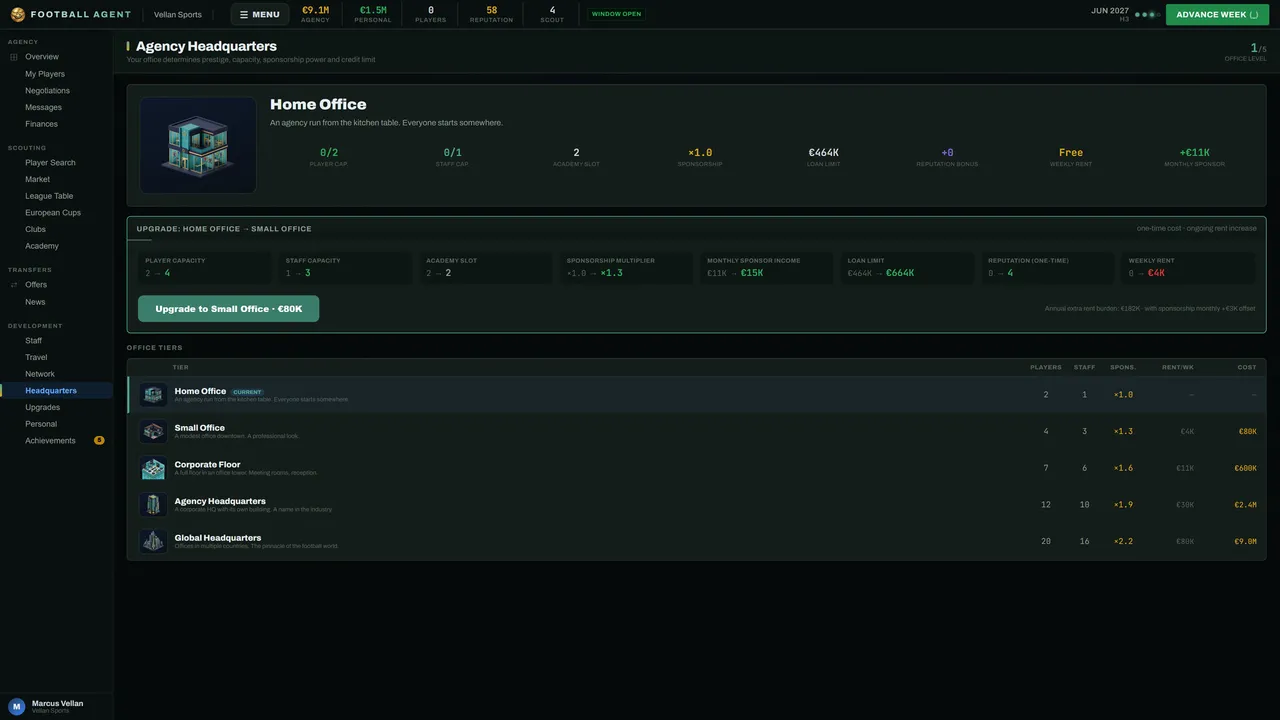Open the News page
Screen dimensions: 1280x720
tap(35, 302)
